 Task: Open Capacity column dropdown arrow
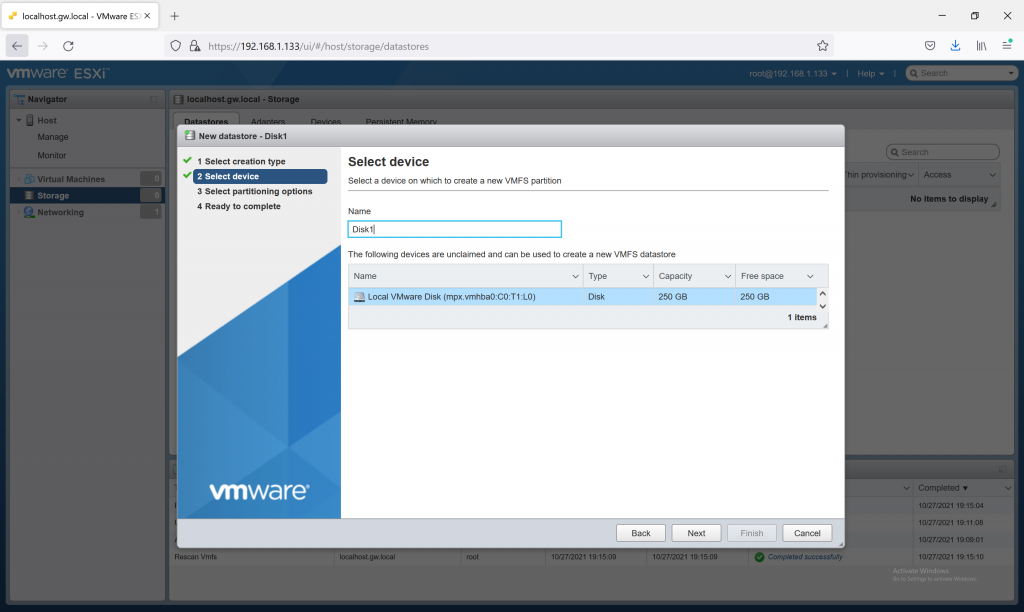click(x=728, y=276)
